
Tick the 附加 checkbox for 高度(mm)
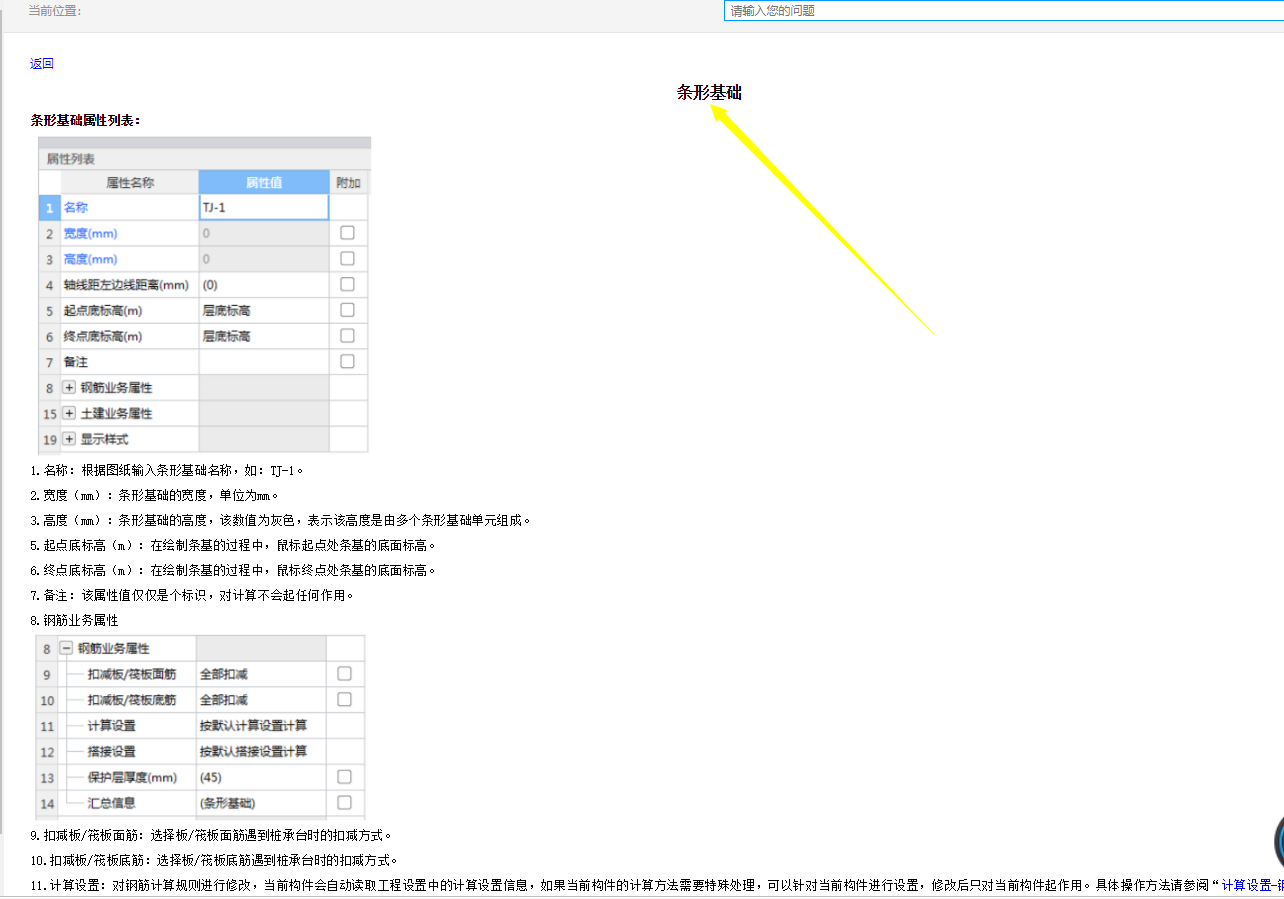click(x=347, y=259)
